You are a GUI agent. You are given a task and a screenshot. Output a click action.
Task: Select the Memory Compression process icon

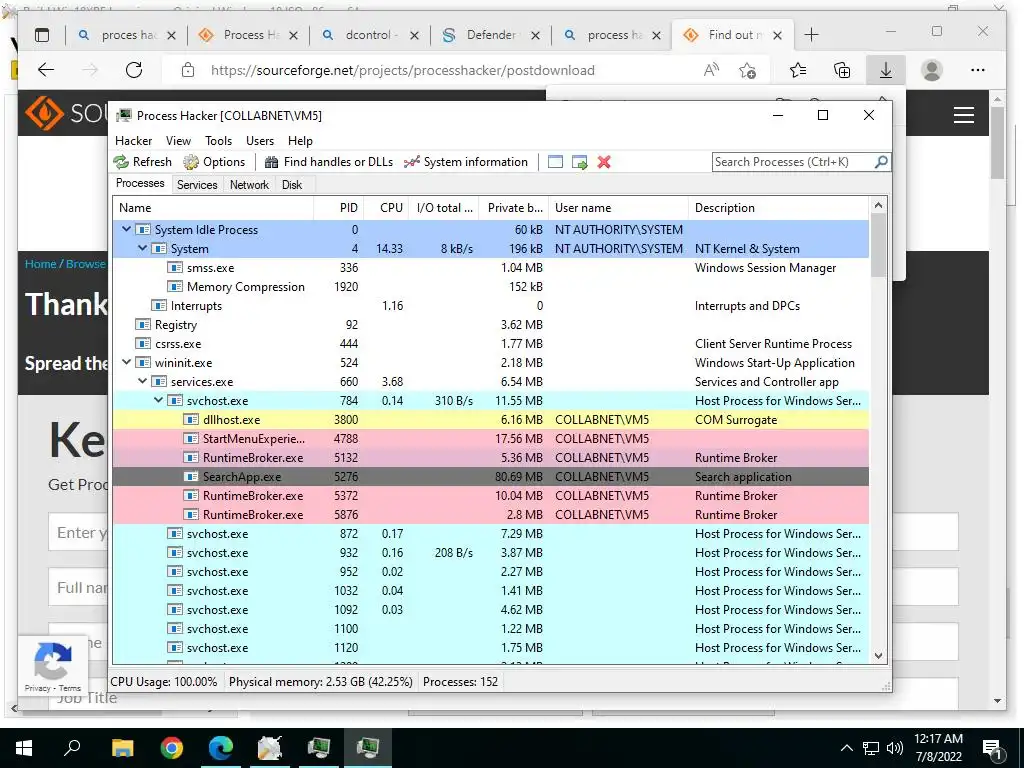tap(175, 287)
